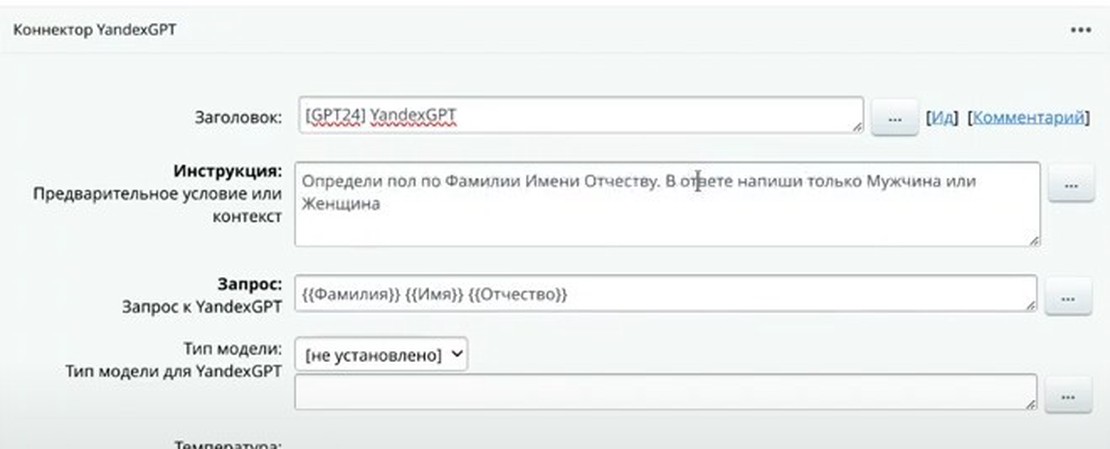Focus the Заголовок field containing [GPT24] YandexGPT
The height and width of the screenshot is (449, 1110).
click(x=580, y=116)
